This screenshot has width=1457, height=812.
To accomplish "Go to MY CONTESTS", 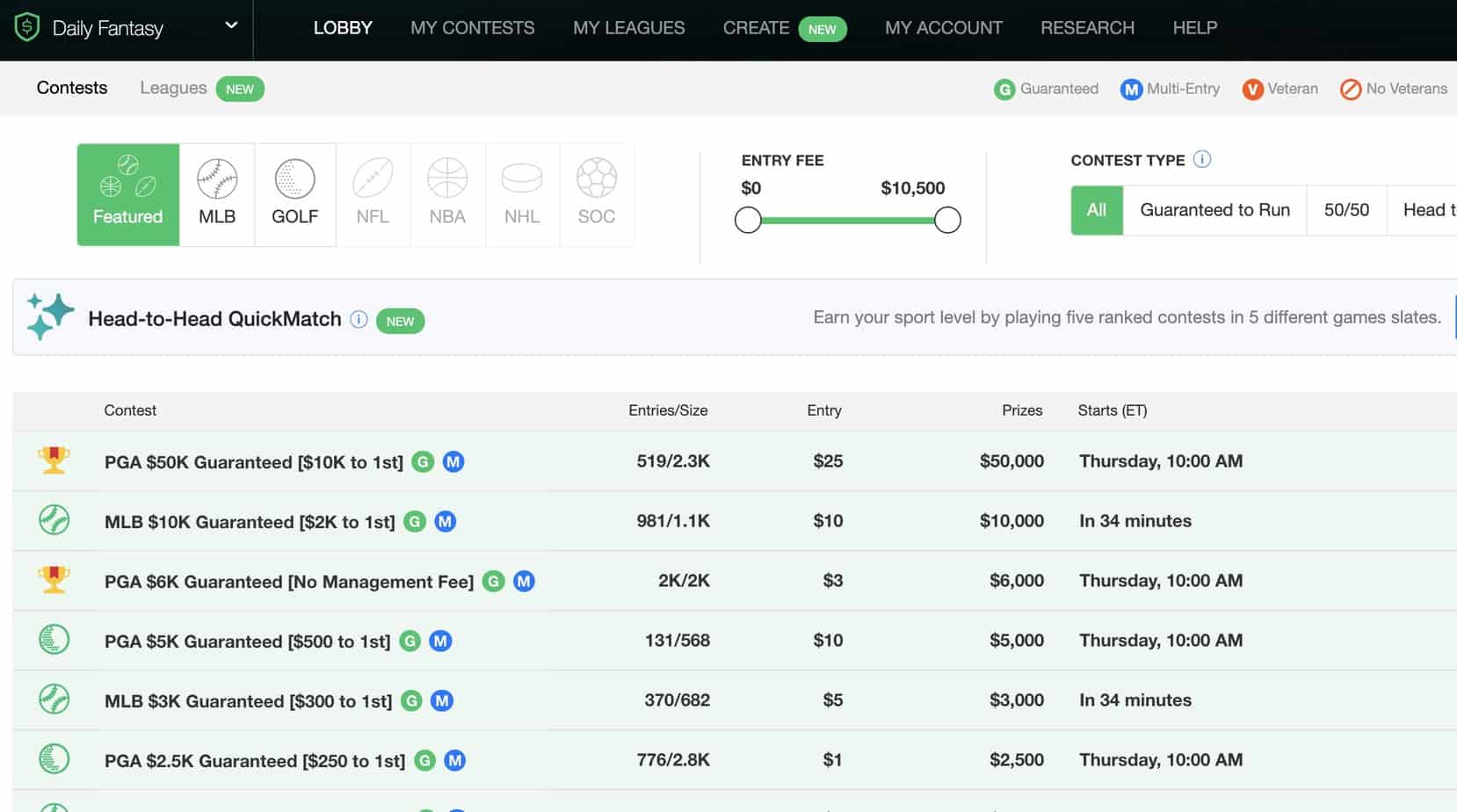I will 472,28.
